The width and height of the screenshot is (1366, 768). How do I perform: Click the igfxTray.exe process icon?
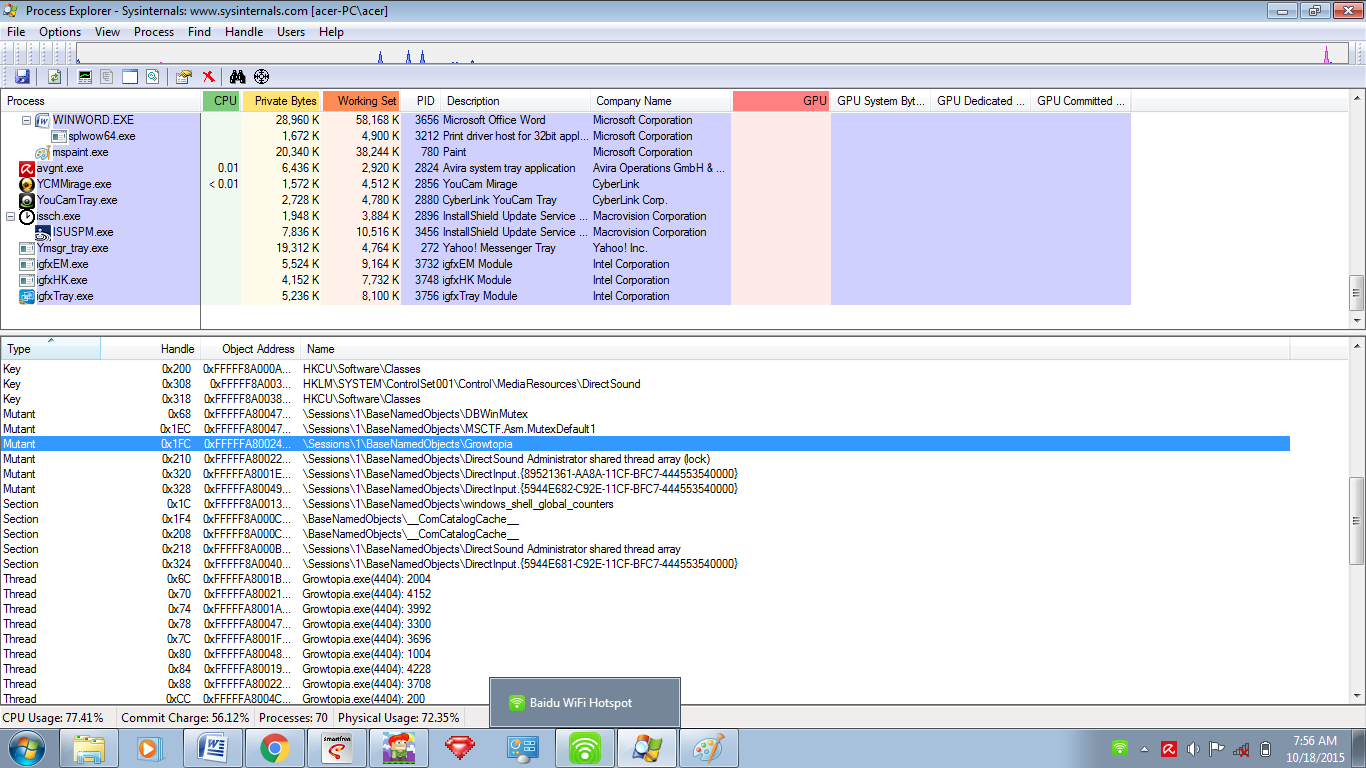point(27,296)
